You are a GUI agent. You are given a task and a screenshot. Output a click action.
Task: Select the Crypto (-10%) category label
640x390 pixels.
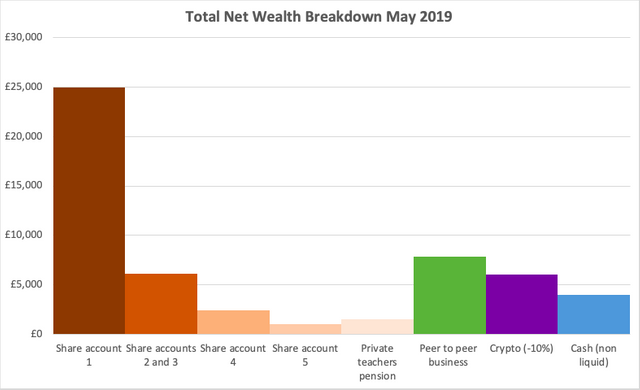(522, 348)
